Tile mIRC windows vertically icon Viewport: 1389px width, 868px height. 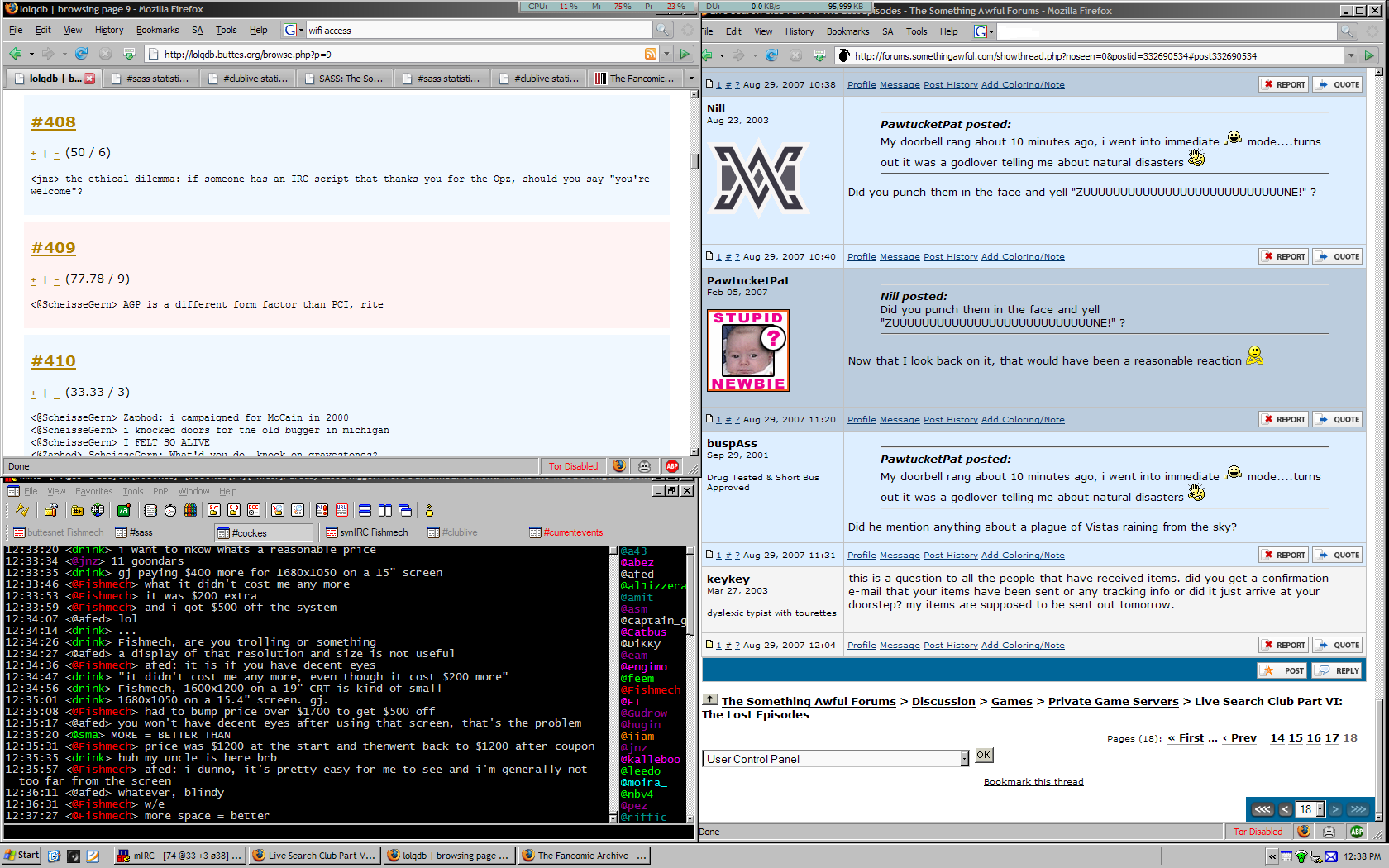(x=385, y=511)
